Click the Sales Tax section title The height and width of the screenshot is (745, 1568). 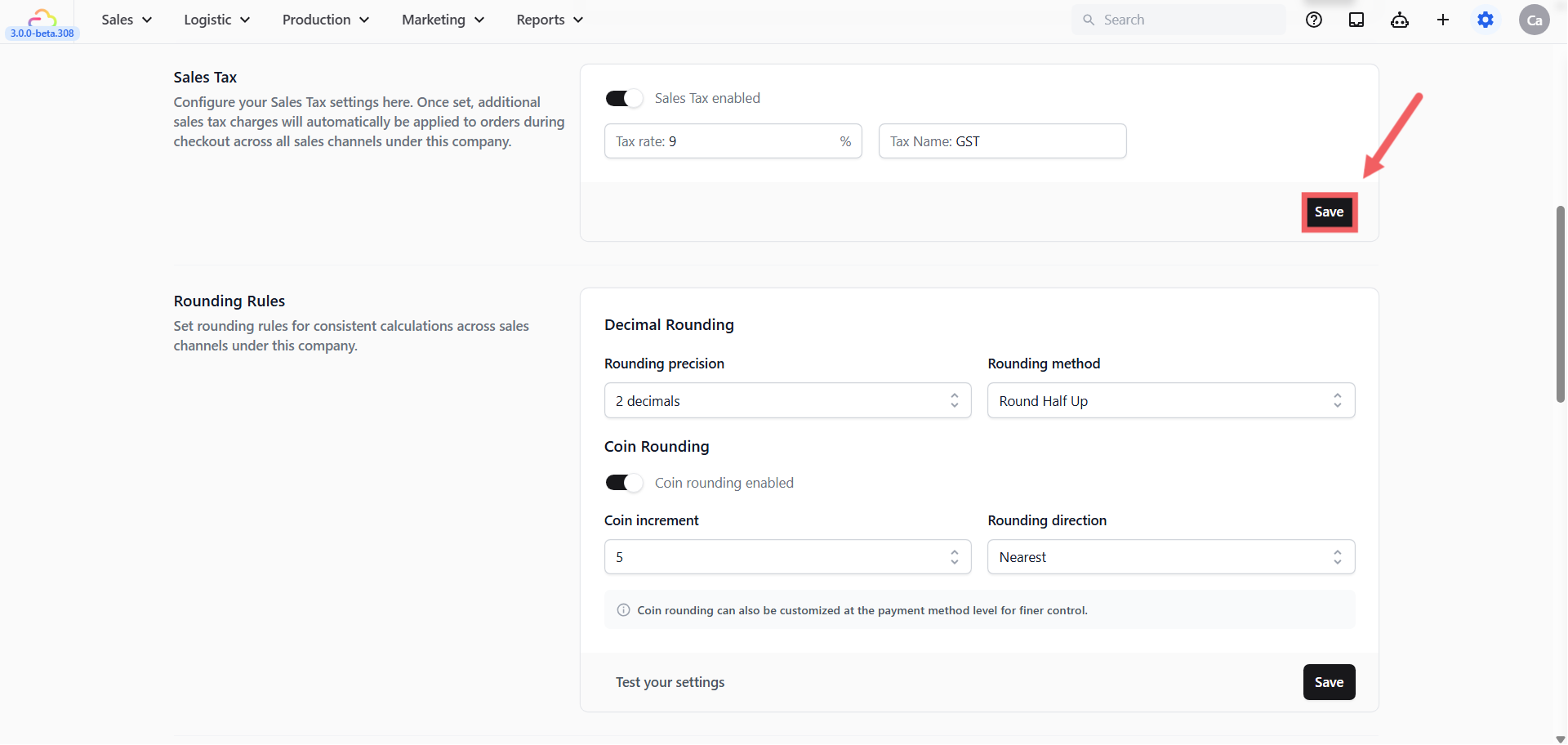pyautogui.click(x=205, y=78)
